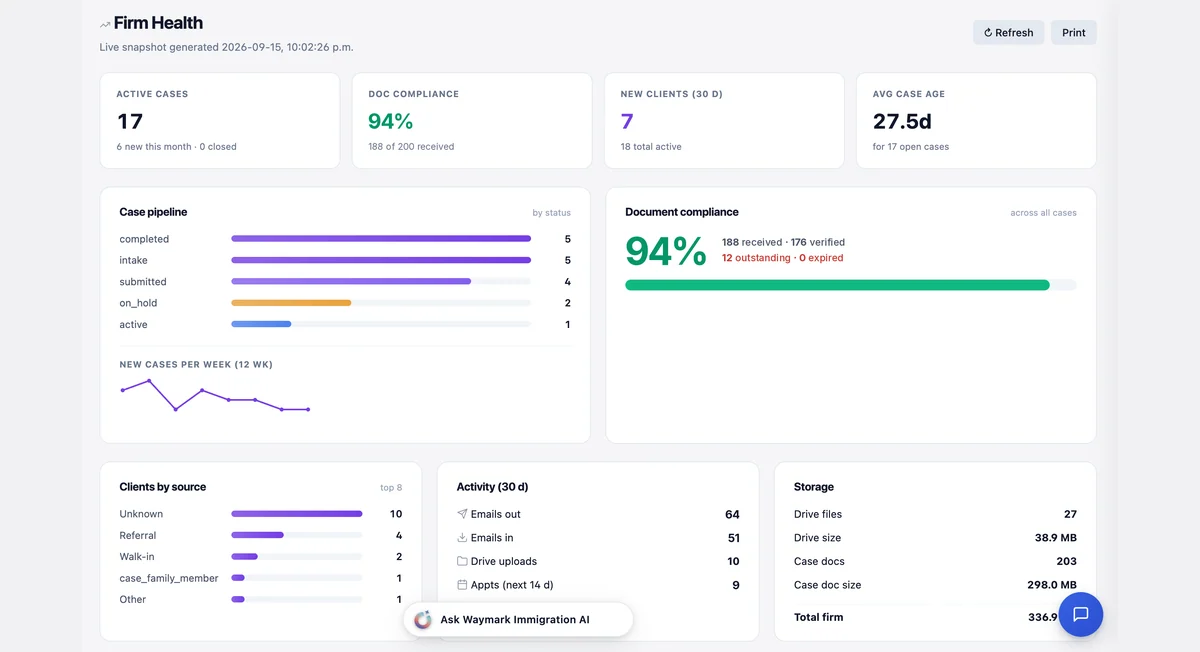Click the trend icon beside Firm Health
The image size is (1200, 652).
[x=105, y=24]
